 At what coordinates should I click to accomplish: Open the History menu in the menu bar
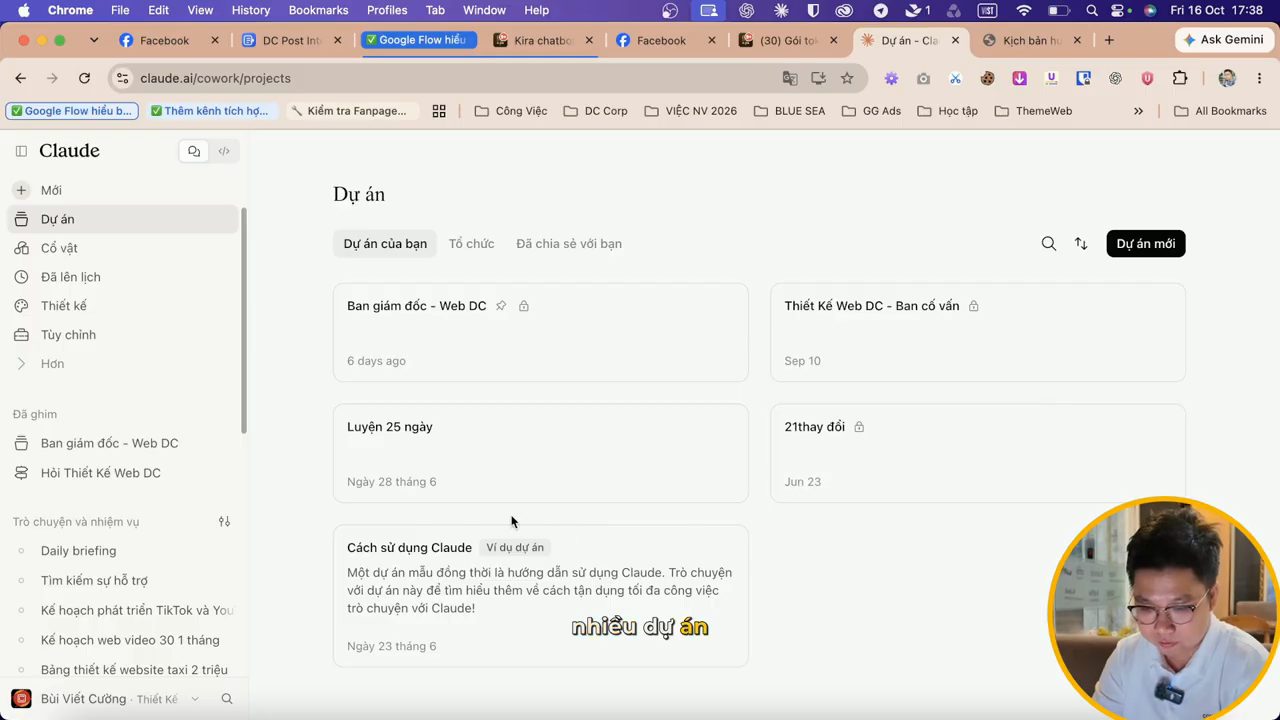(251, 10)
